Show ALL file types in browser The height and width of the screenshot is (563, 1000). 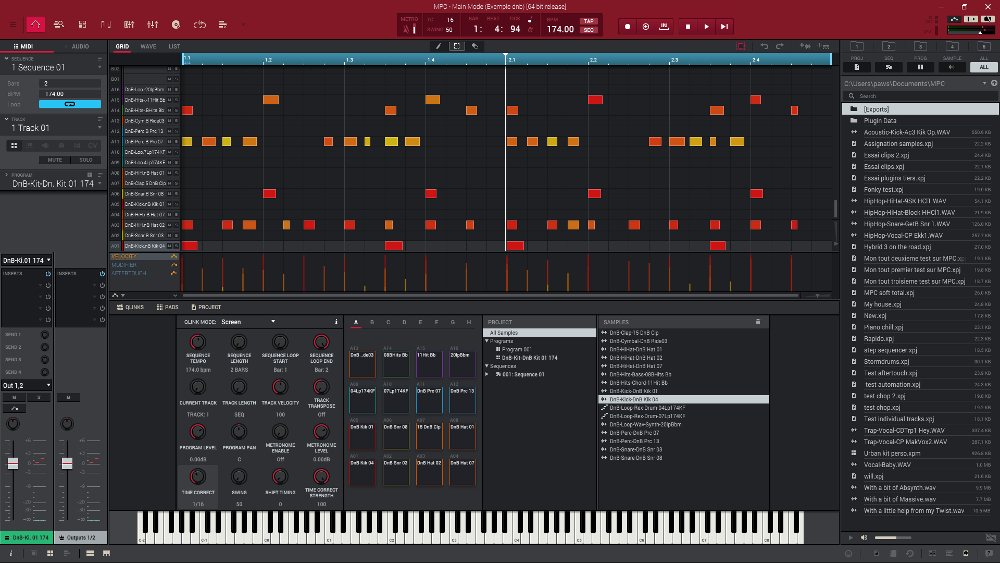click(983, 66)
